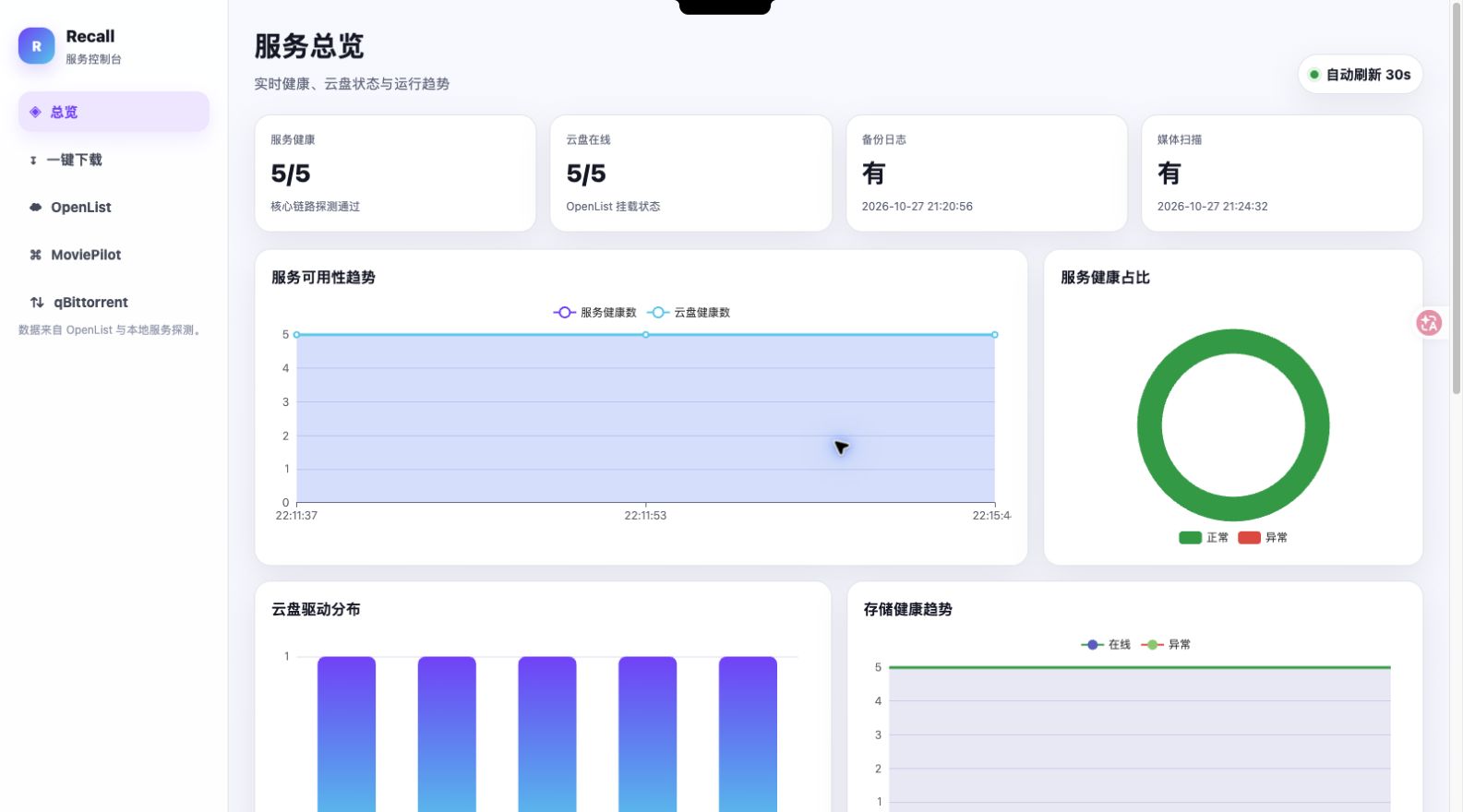Click the OpenList cloud icon in sidebar

coord(35,208)
